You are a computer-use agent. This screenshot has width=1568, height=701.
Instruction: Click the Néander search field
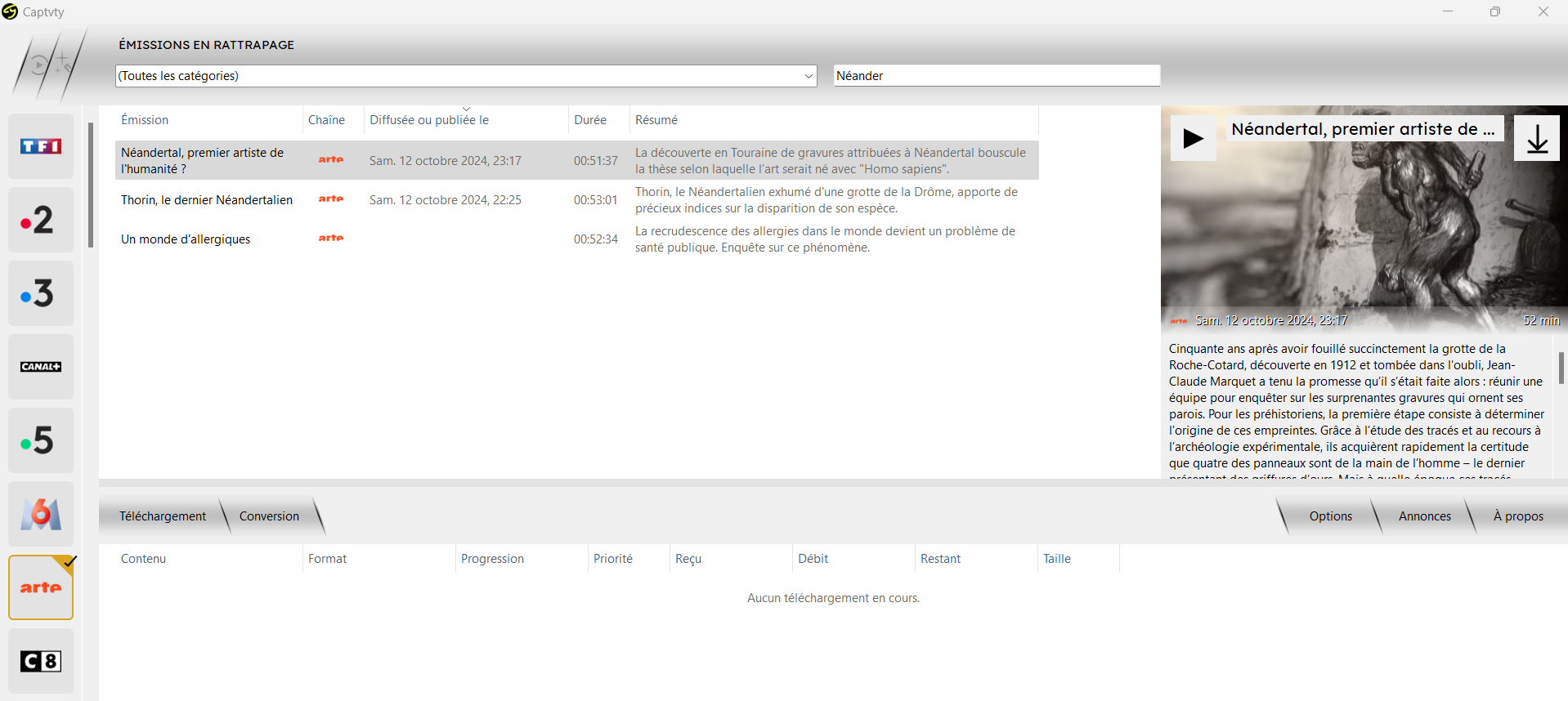point(996,76)
